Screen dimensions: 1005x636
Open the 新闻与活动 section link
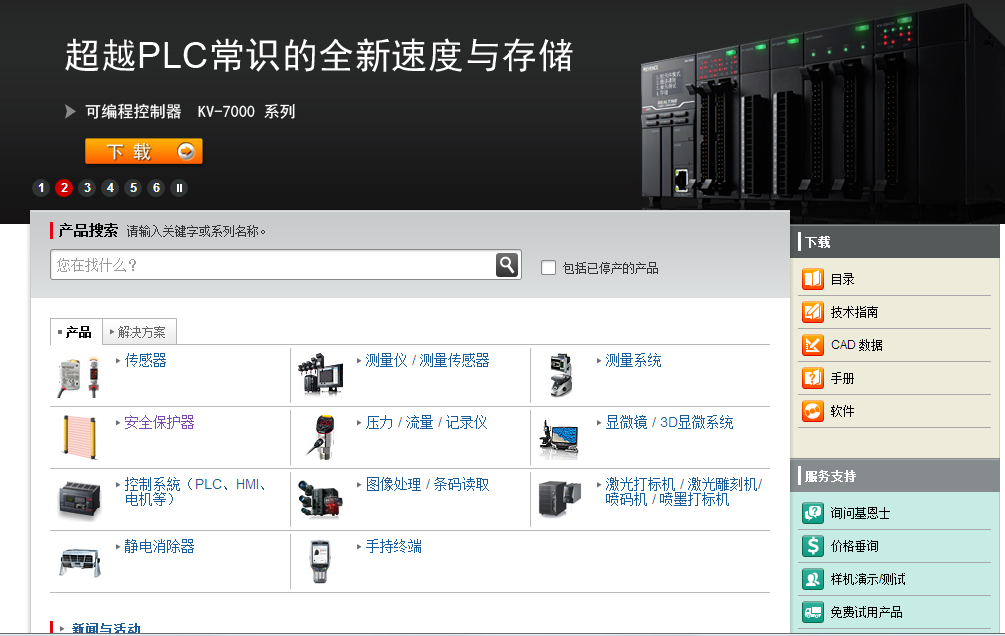pyautogui.click(x=106, y=629)
